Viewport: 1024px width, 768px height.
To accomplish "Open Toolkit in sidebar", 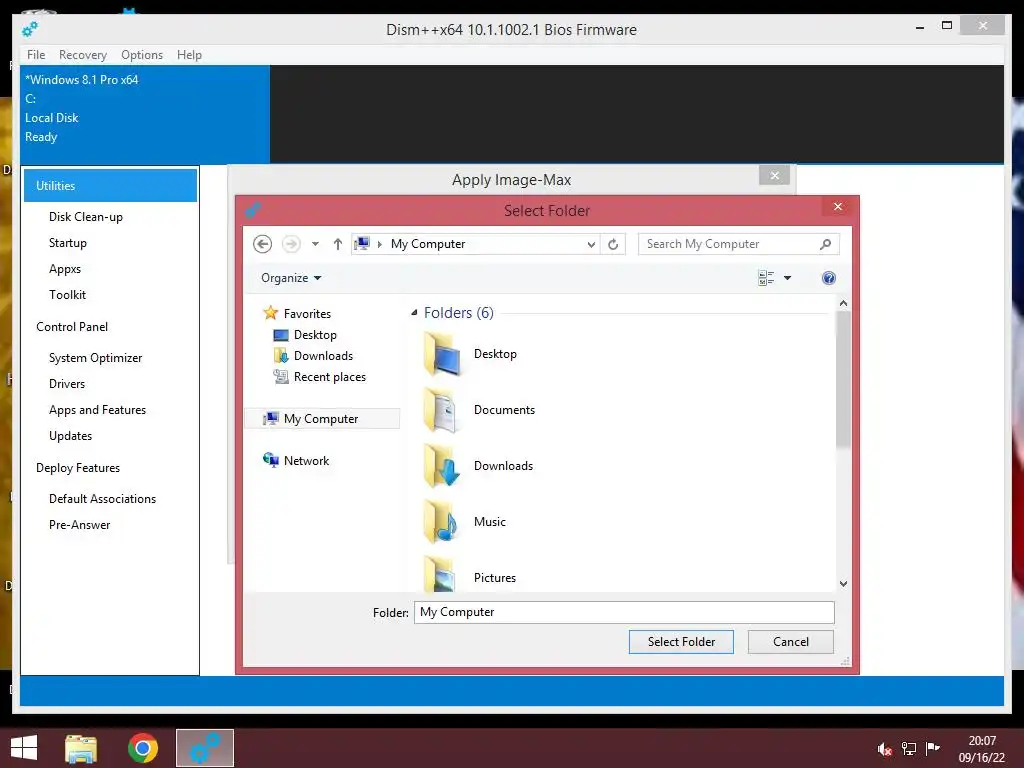I will click(x=67, y=295).
